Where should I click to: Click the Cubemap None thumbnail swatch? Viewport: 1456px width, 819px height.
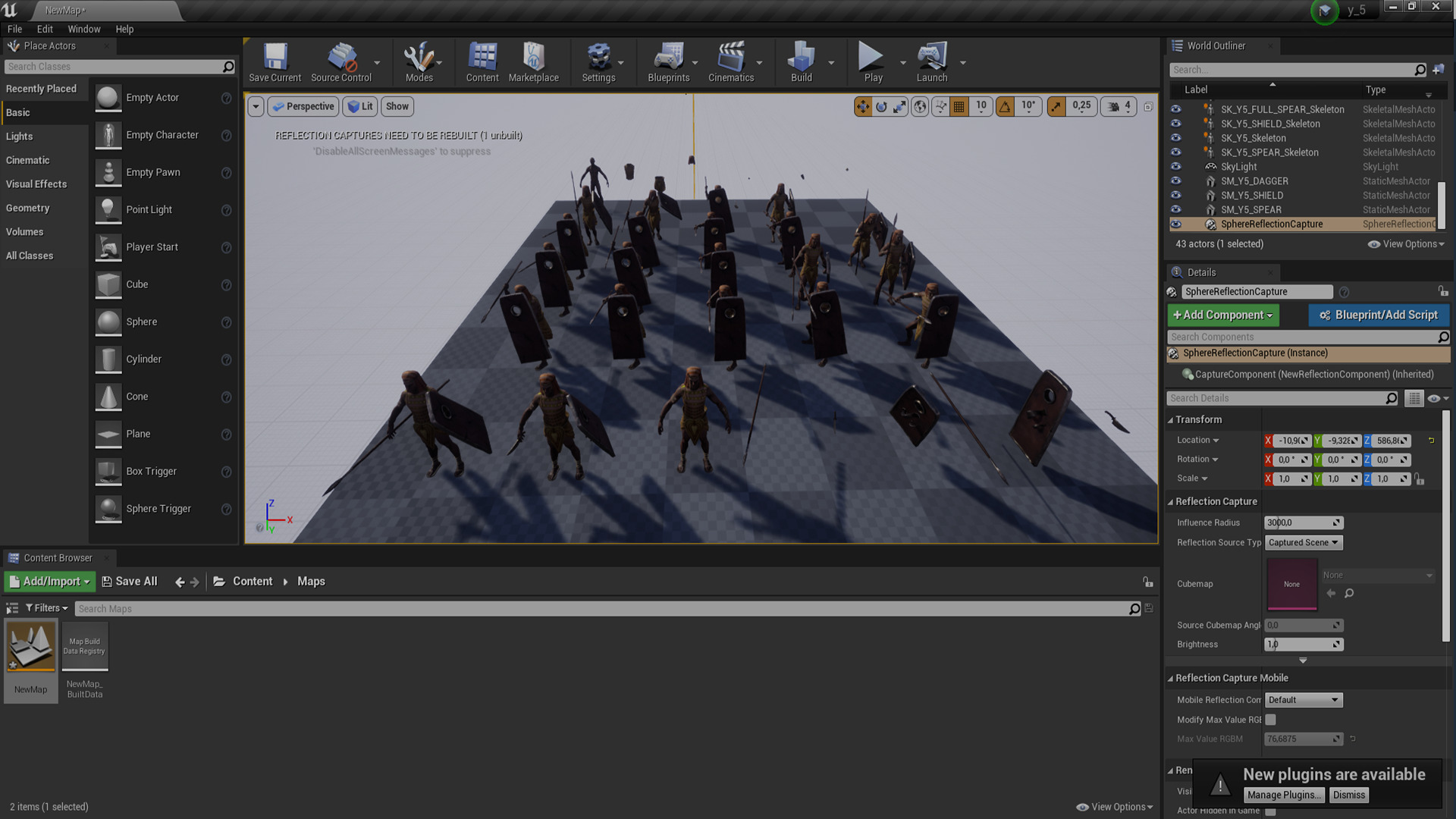[1292, 584]
